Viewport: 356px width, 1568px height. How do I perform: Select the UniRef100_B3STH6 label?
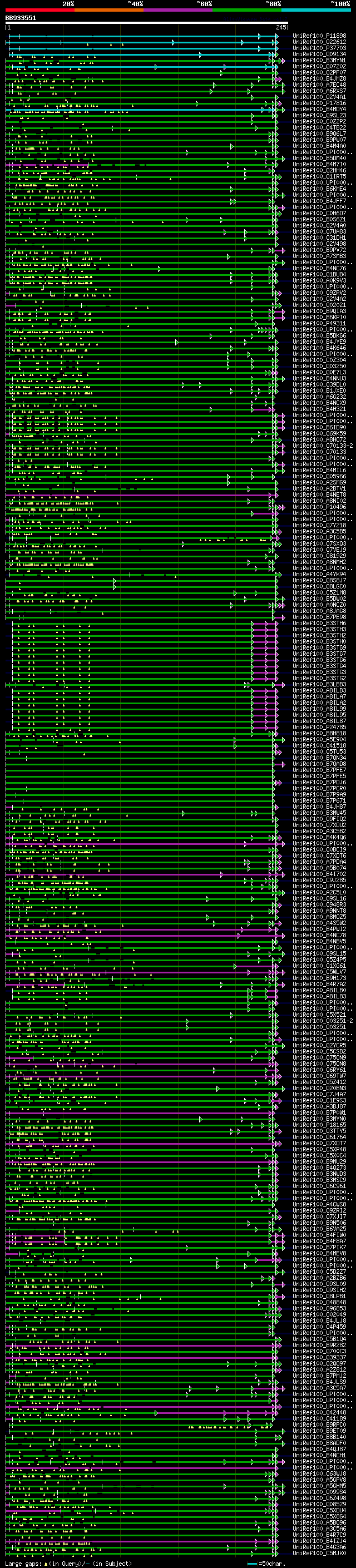pos(319,624)
